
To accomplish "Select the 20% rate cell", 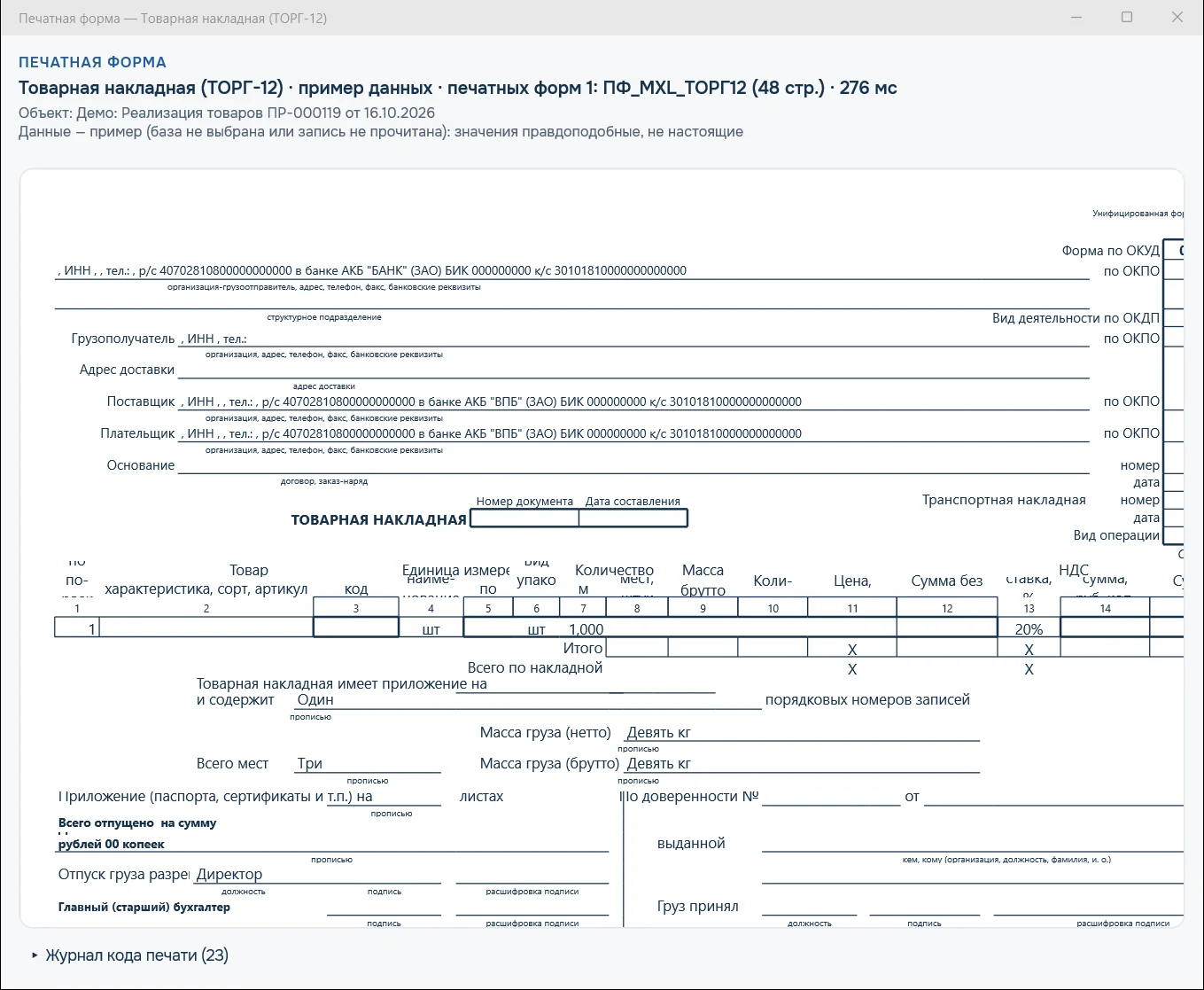I will [1029, 629].
